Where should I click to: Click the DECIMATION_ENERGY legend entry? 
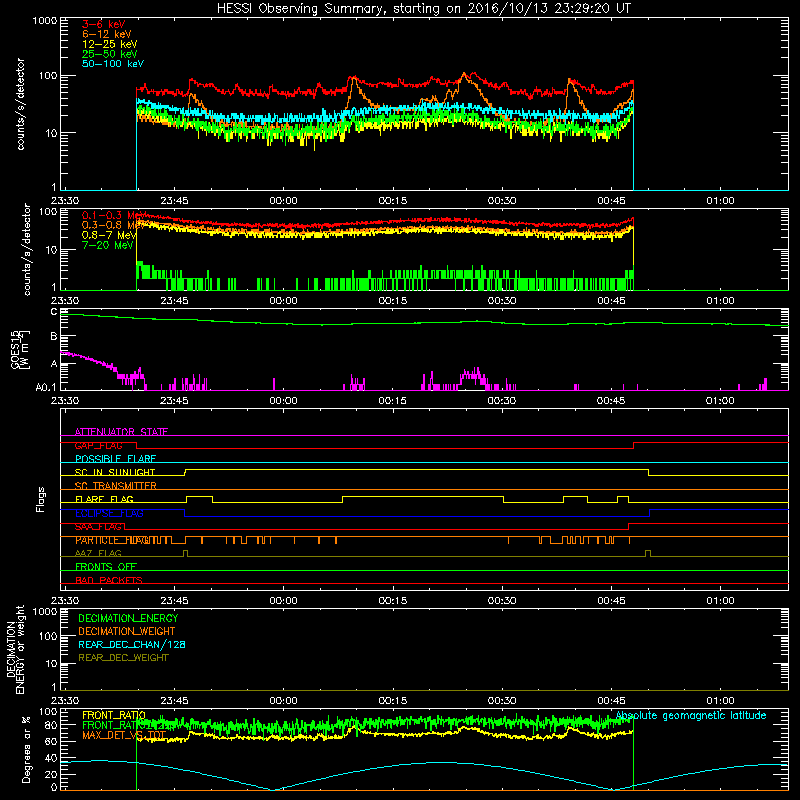[x=128, y=618]
